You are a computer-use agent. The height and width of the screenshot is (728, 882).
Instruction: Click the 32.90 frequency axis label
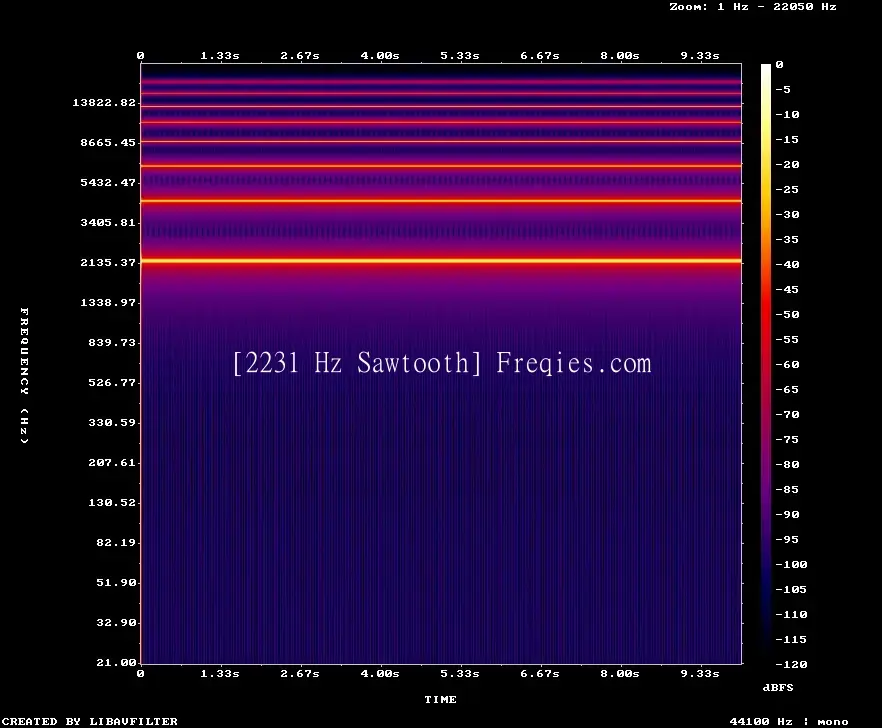[116, 622]
